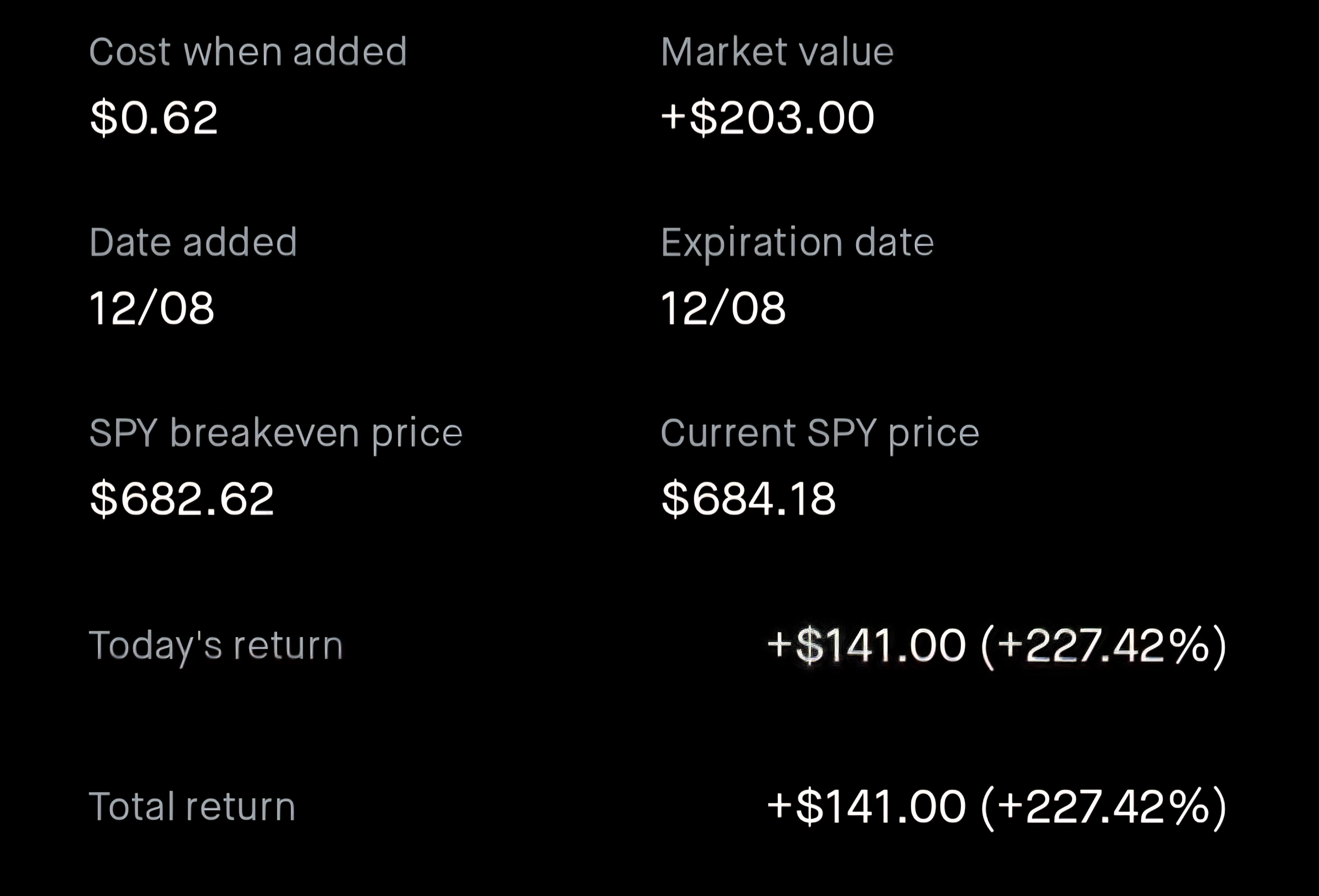
Task: Click the SPY breakeven price label
Action: click(276, 433)
